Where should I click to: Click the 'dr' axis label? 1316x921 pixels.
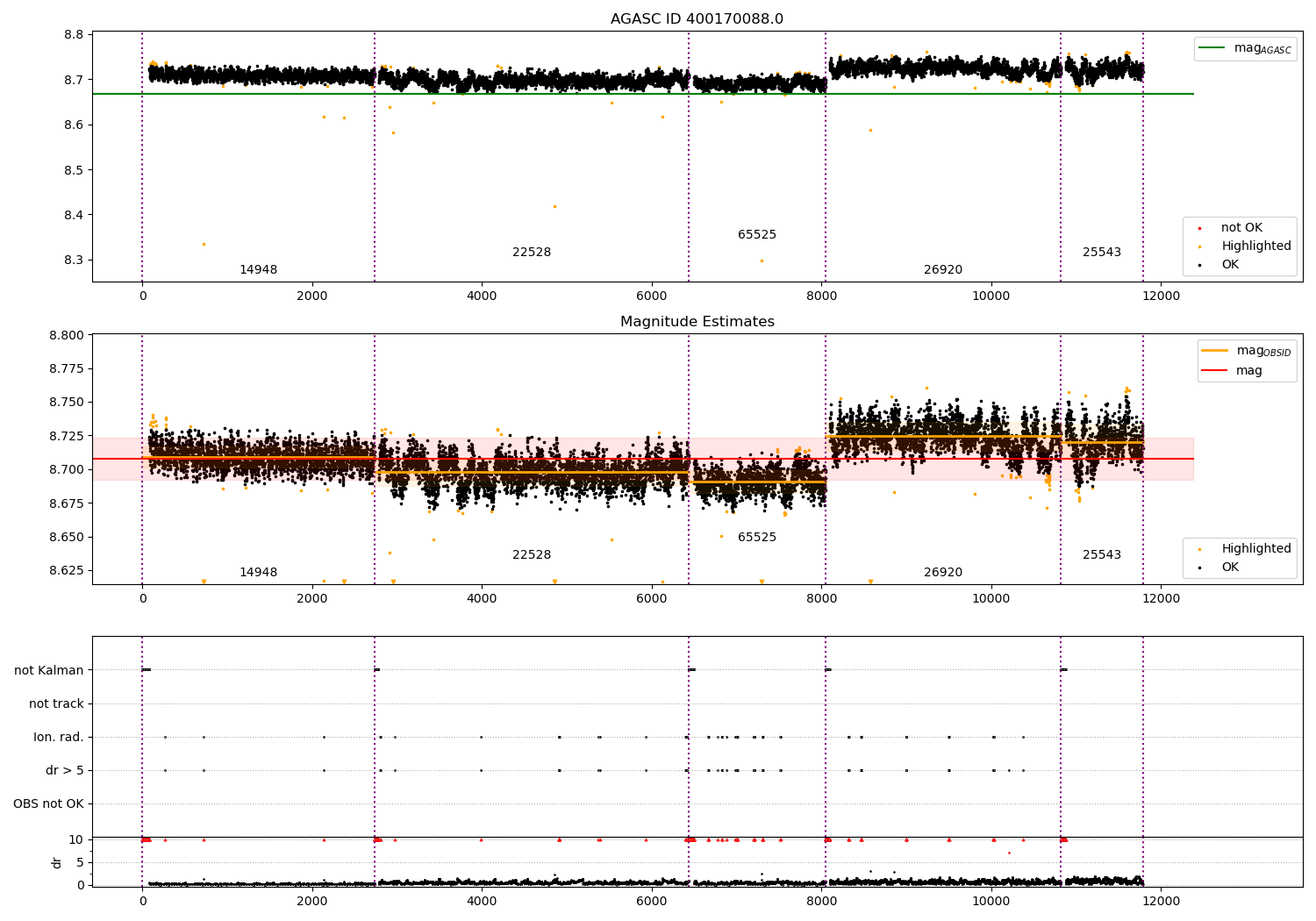[x=57, y=862]
